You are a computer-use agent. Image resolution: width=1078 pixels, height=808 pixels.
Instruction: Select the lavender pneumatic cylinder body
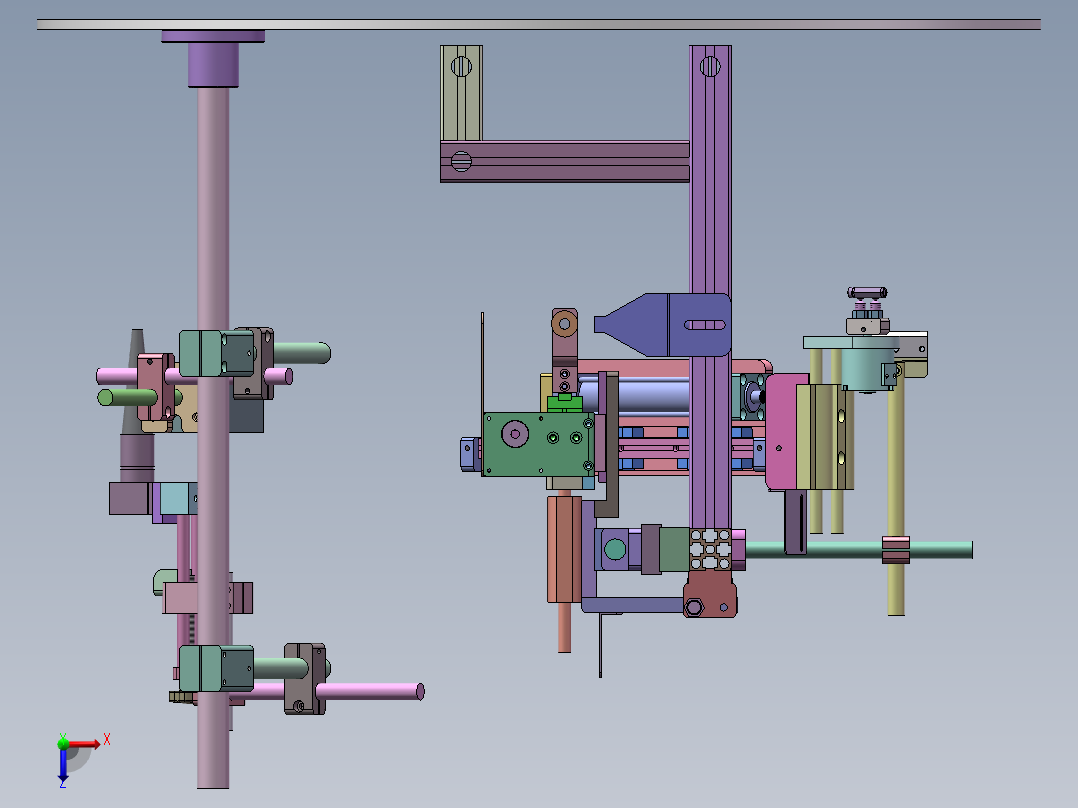(x=636, y=395)
